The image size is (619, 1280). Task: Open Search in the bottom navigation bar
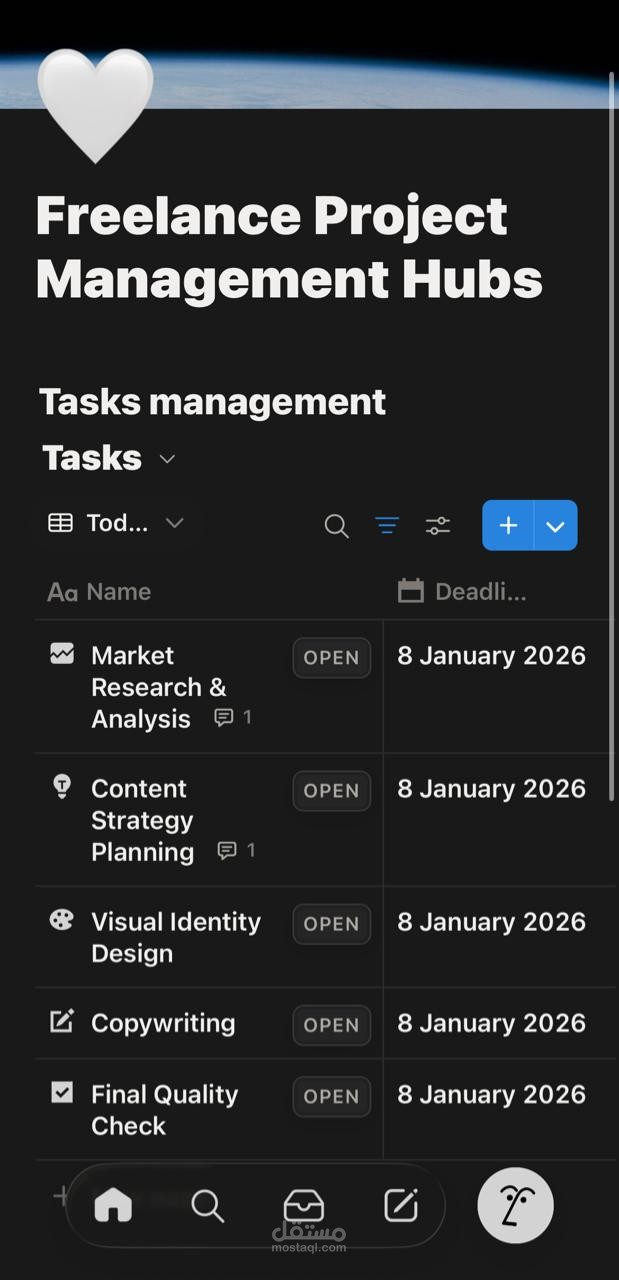[207, 1206]
